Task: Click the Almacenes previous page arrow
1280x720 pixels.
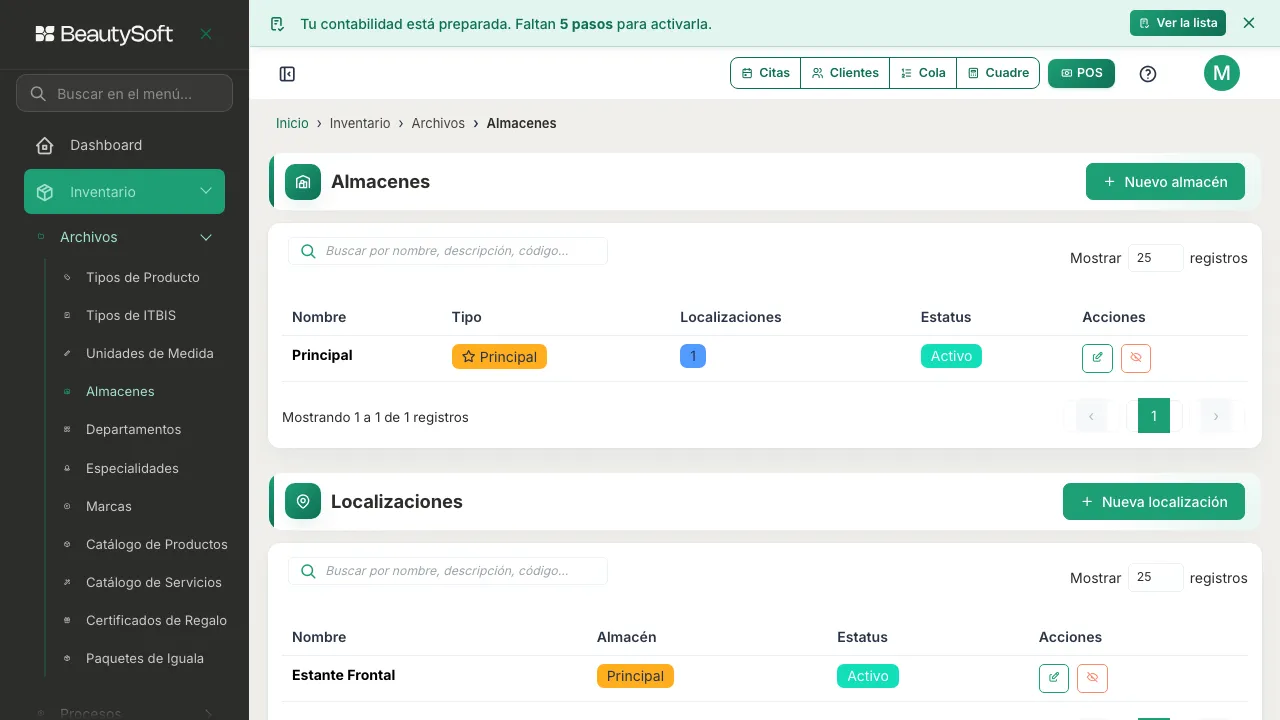Action: (x=1092, y=416)
